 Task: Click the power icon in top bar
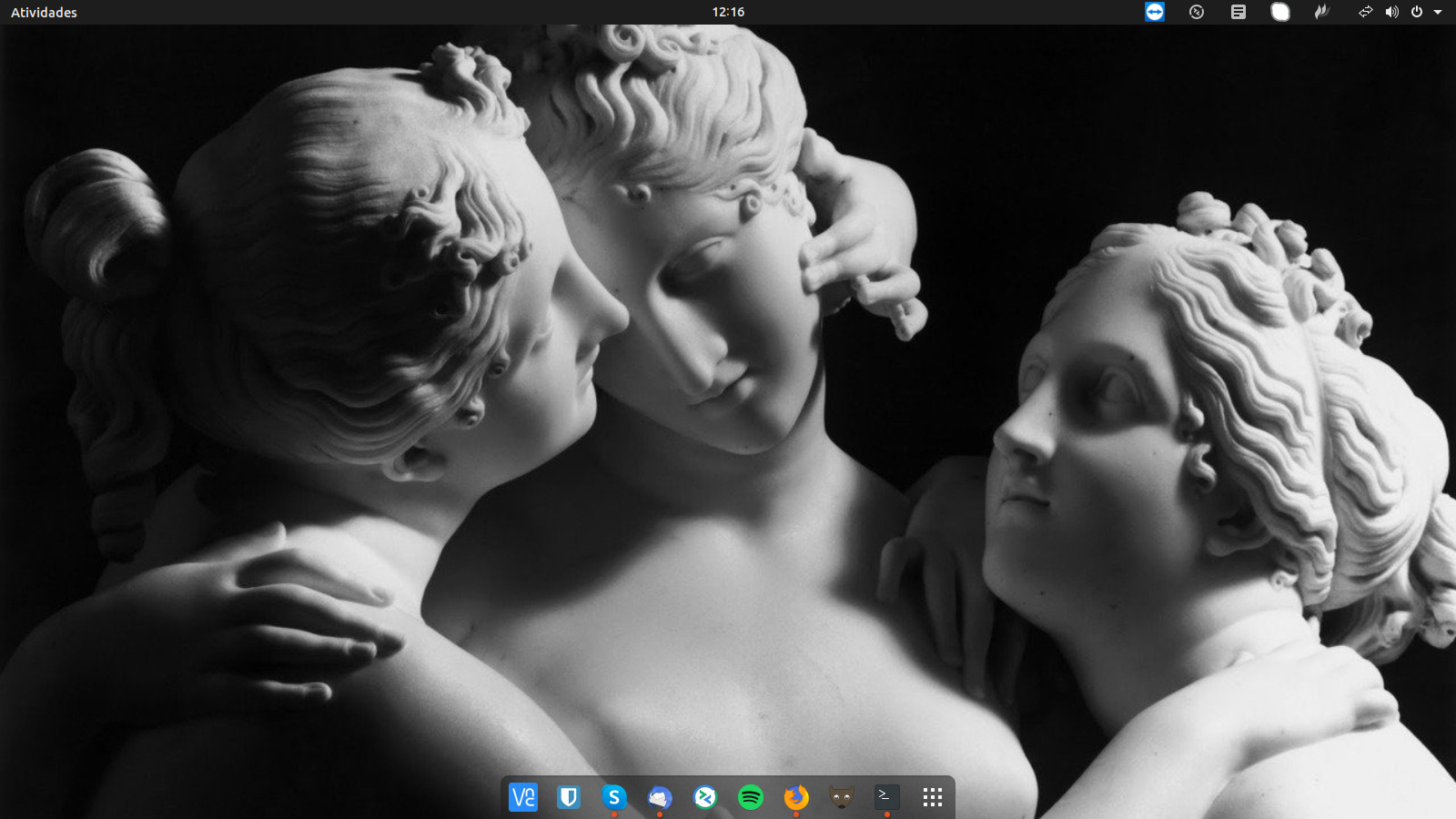pyautogui.click(x=1417, y=12)
